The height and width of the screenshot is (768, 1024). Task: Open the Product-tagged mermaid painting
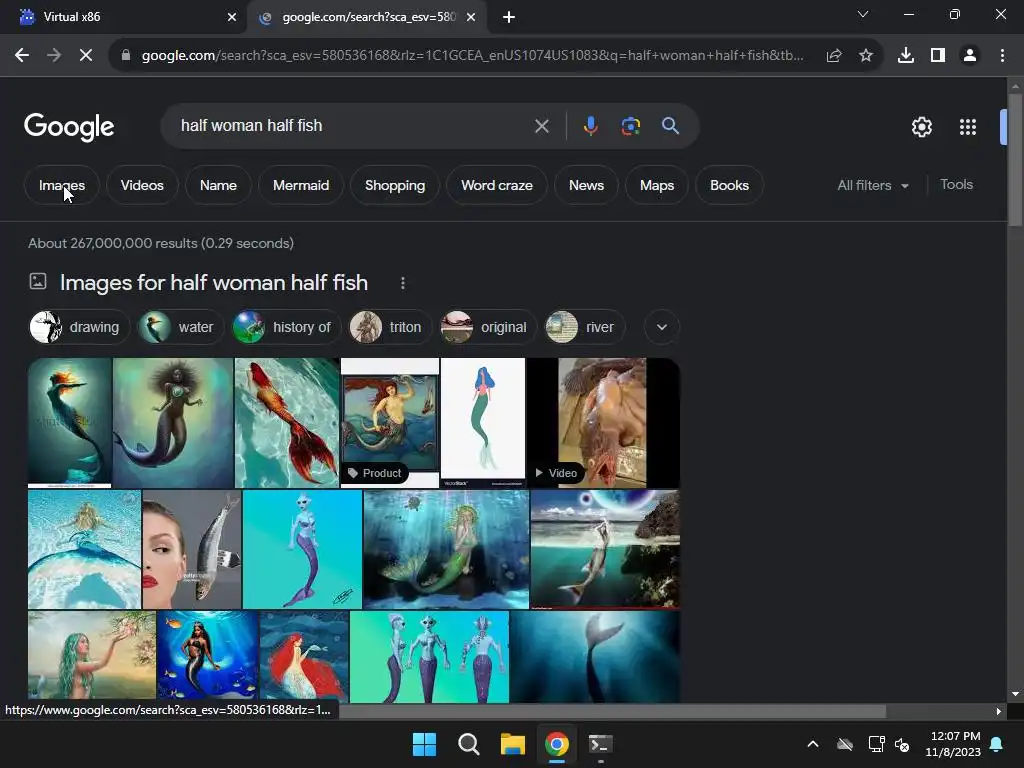[390, 423]
